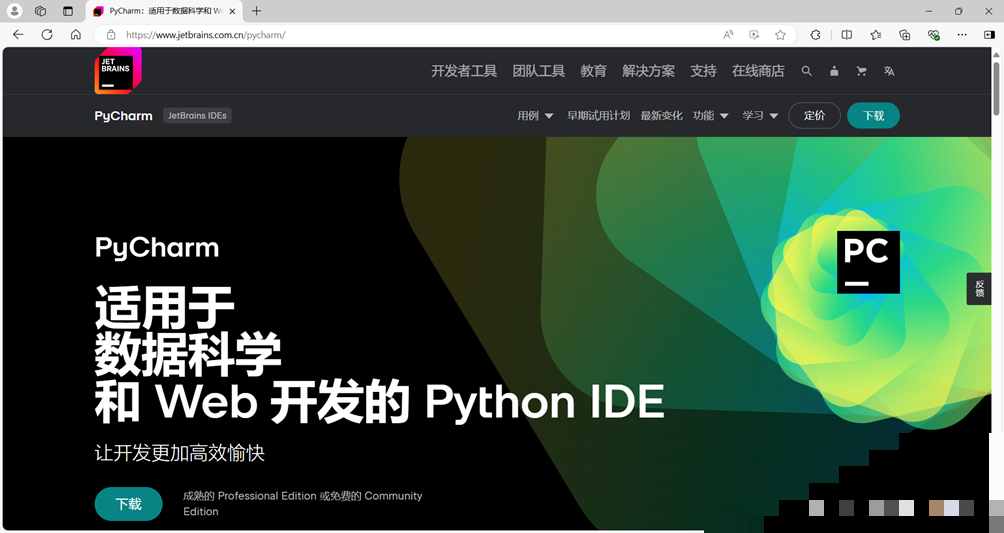
Task: Open 支持 menu
Action: tap(703, 71)
